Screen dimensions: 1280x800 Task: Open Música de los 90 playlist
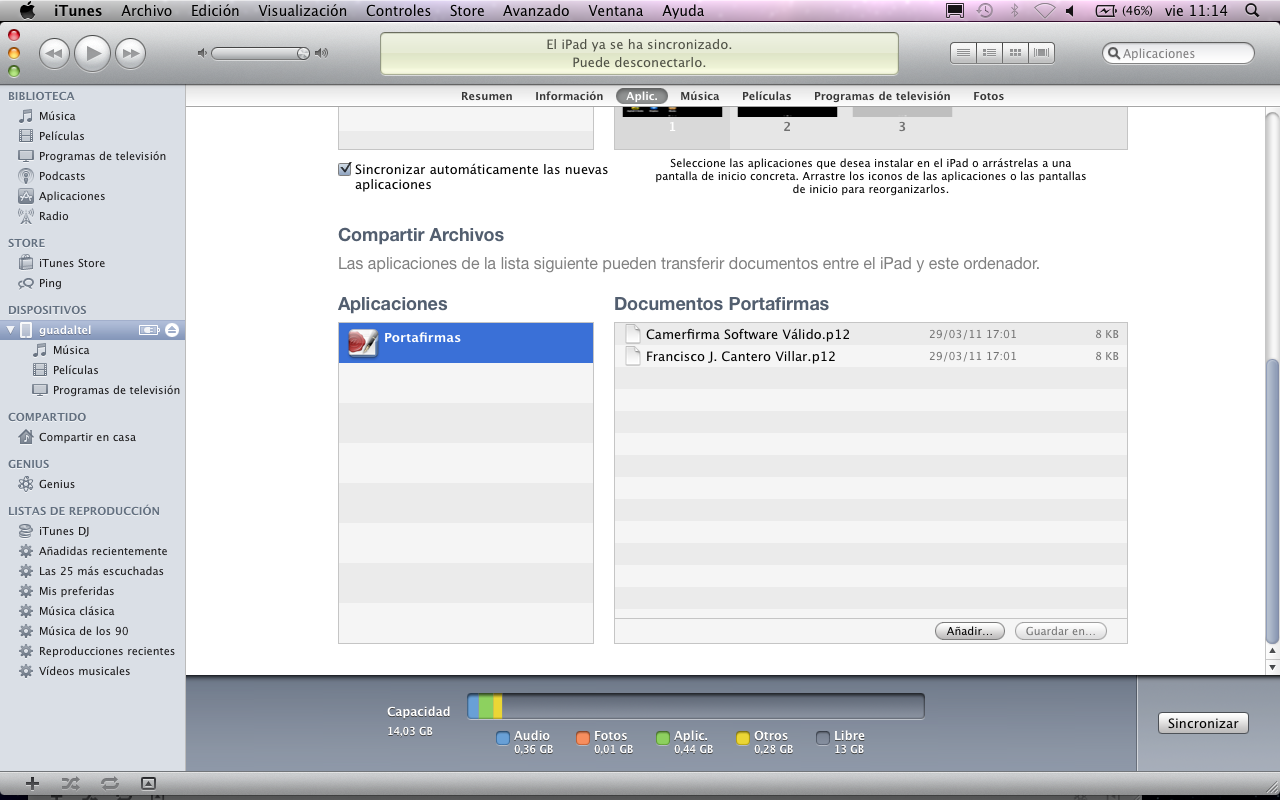(x=83, y=631)
